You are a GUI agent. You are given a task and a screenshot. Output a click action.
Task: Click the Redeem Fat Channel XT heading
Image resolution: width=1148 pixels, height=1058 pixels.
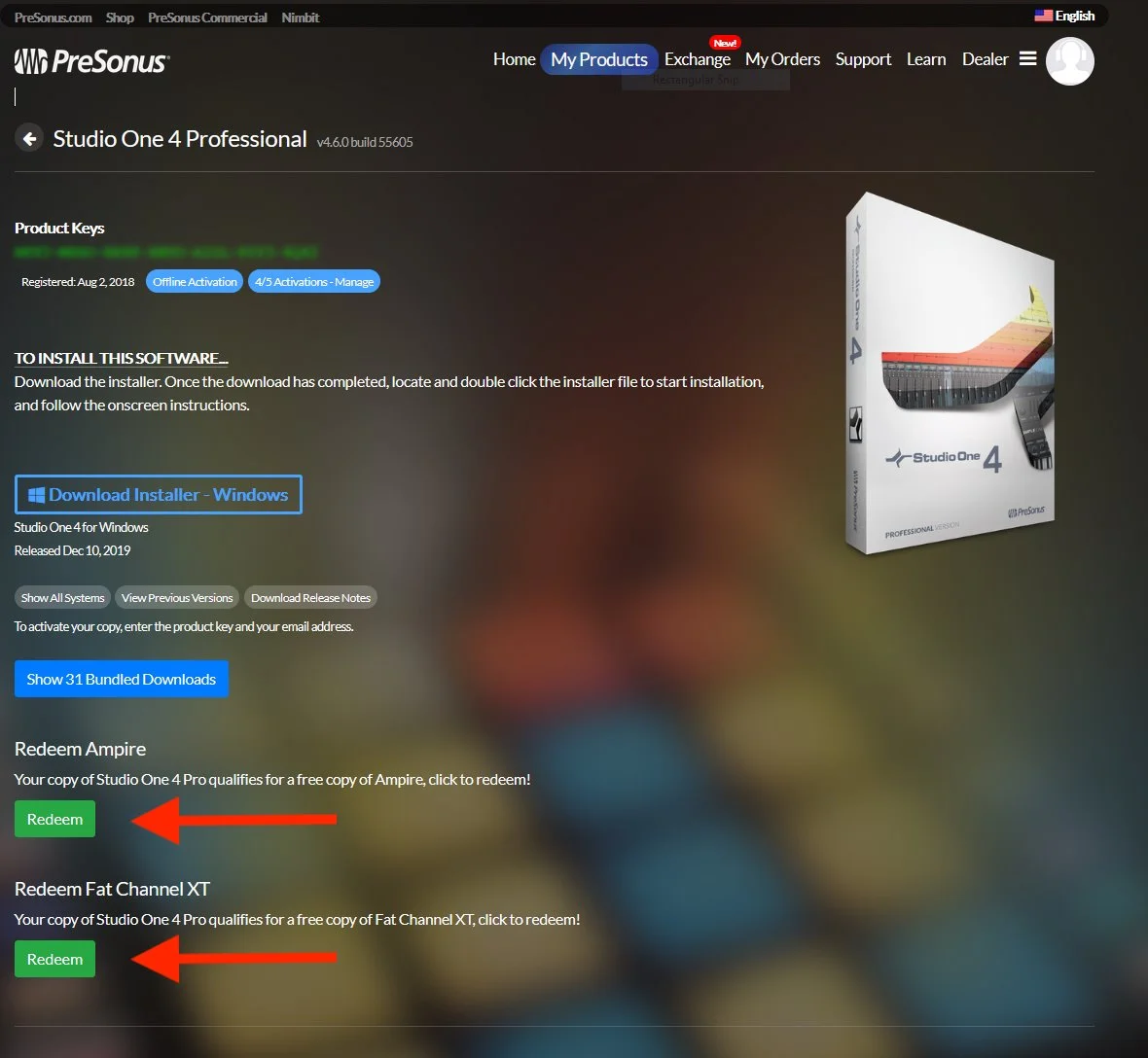(112, 889)
